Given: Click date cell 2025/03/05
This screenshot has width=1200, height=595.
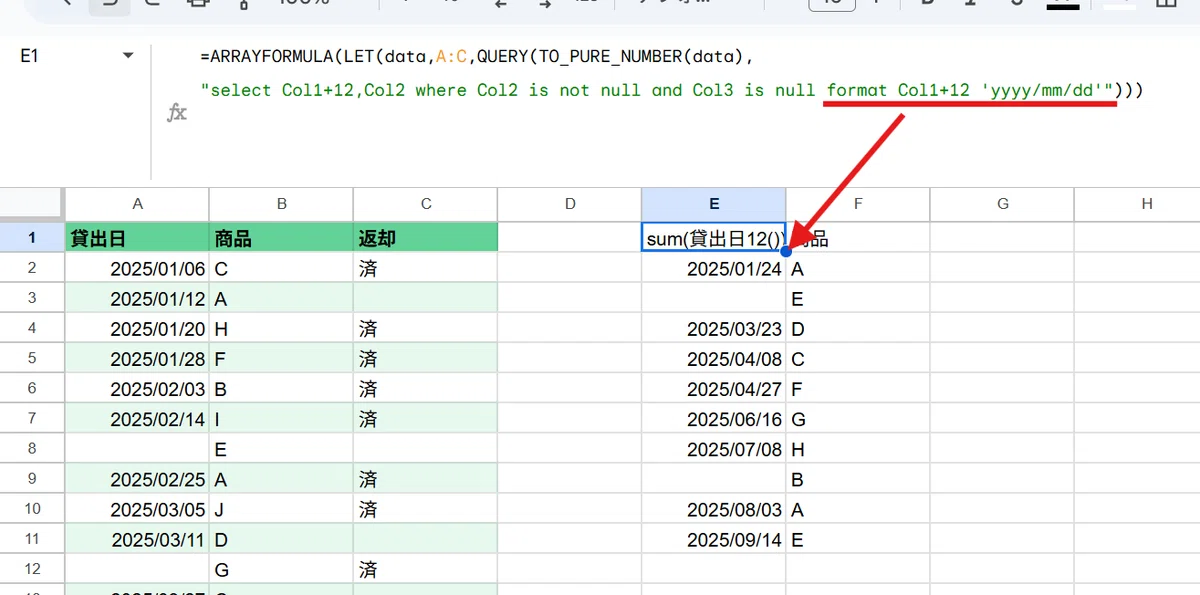Looking at the screenshot, I should [137, 509].
